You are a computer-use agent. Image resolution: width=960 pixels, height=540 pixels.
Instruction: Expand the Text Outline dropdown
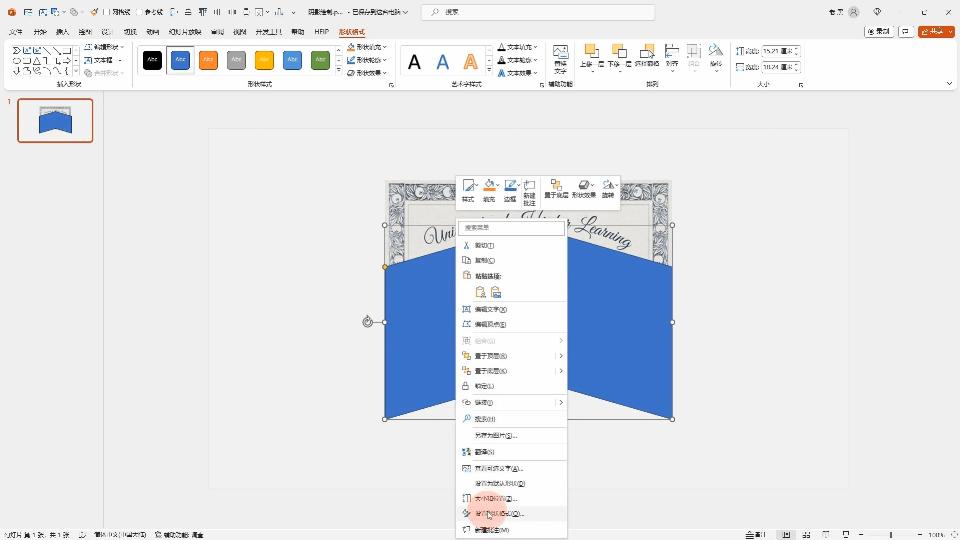tap(518, 60)
